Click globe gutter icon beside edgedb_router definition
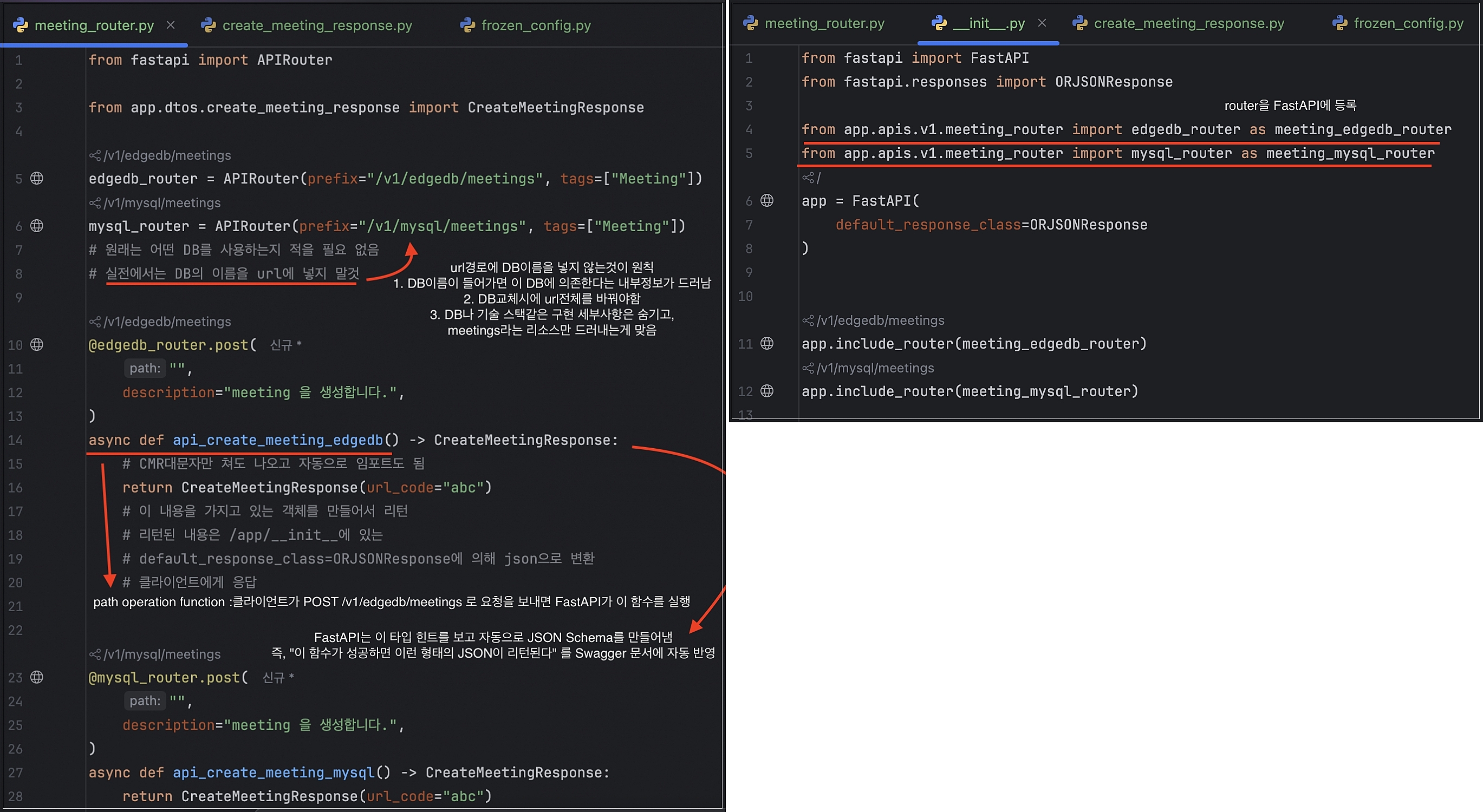This screenshot has width=1483, height=812. (37, 179)
